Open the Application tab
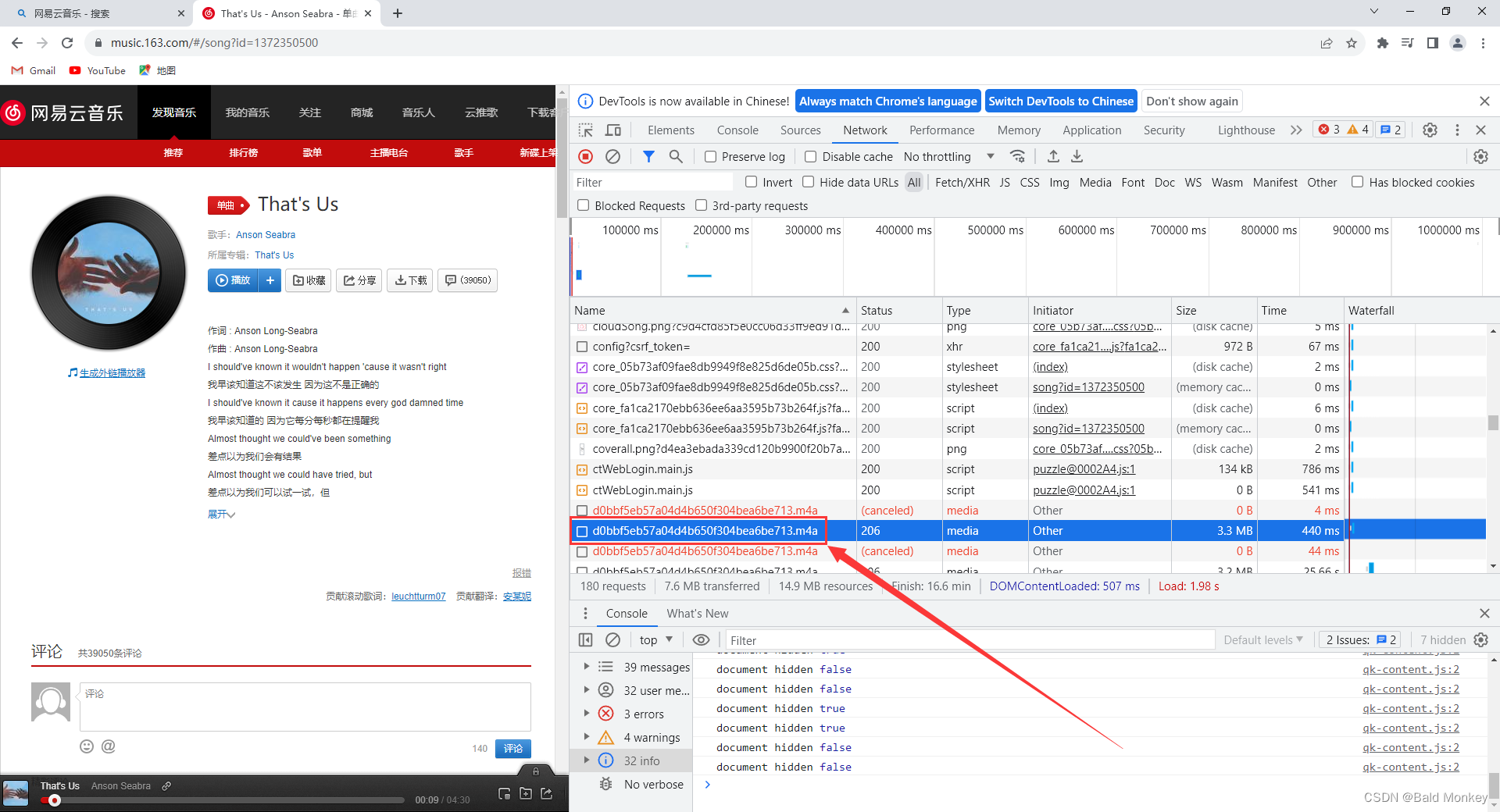This screenshot has width=1500, height=812. tap(1091, 130)
